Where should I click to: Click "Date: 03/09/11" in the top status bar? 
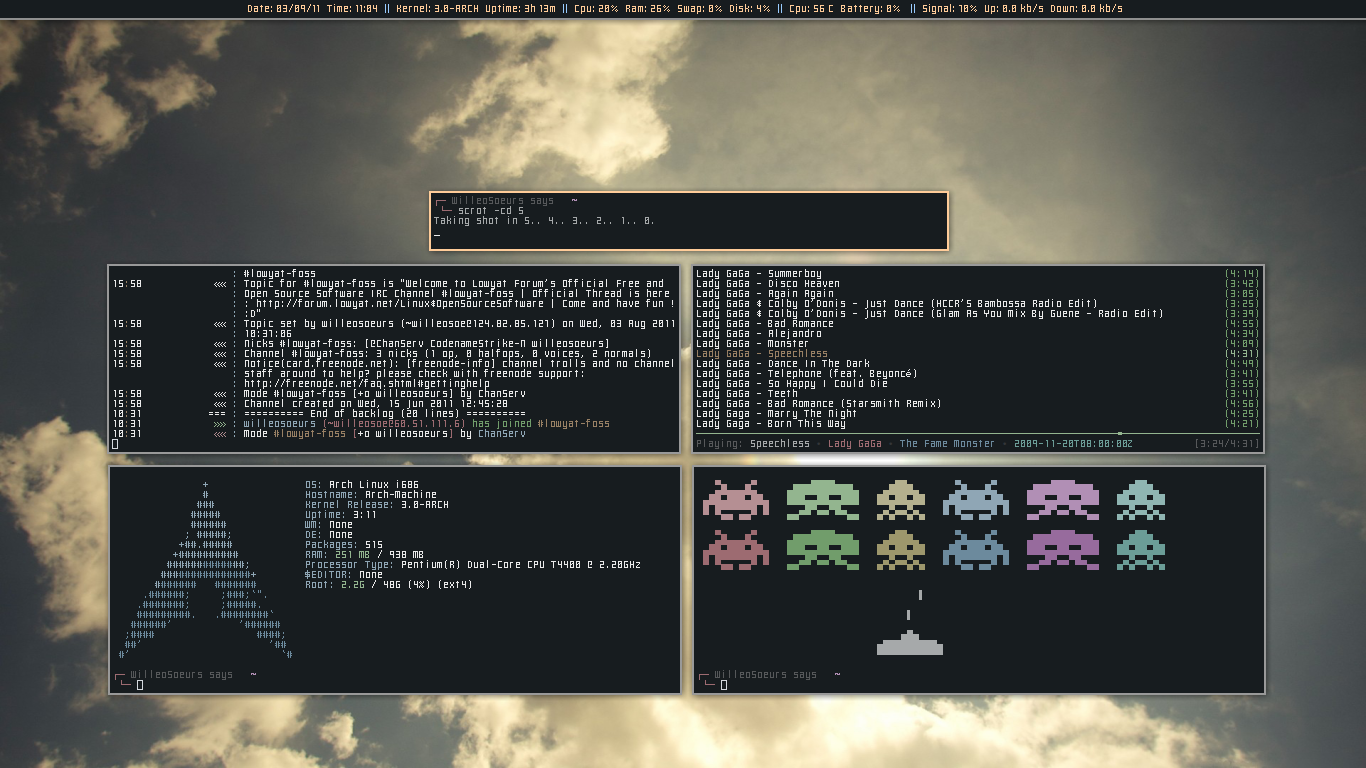[x=283, y=9]
